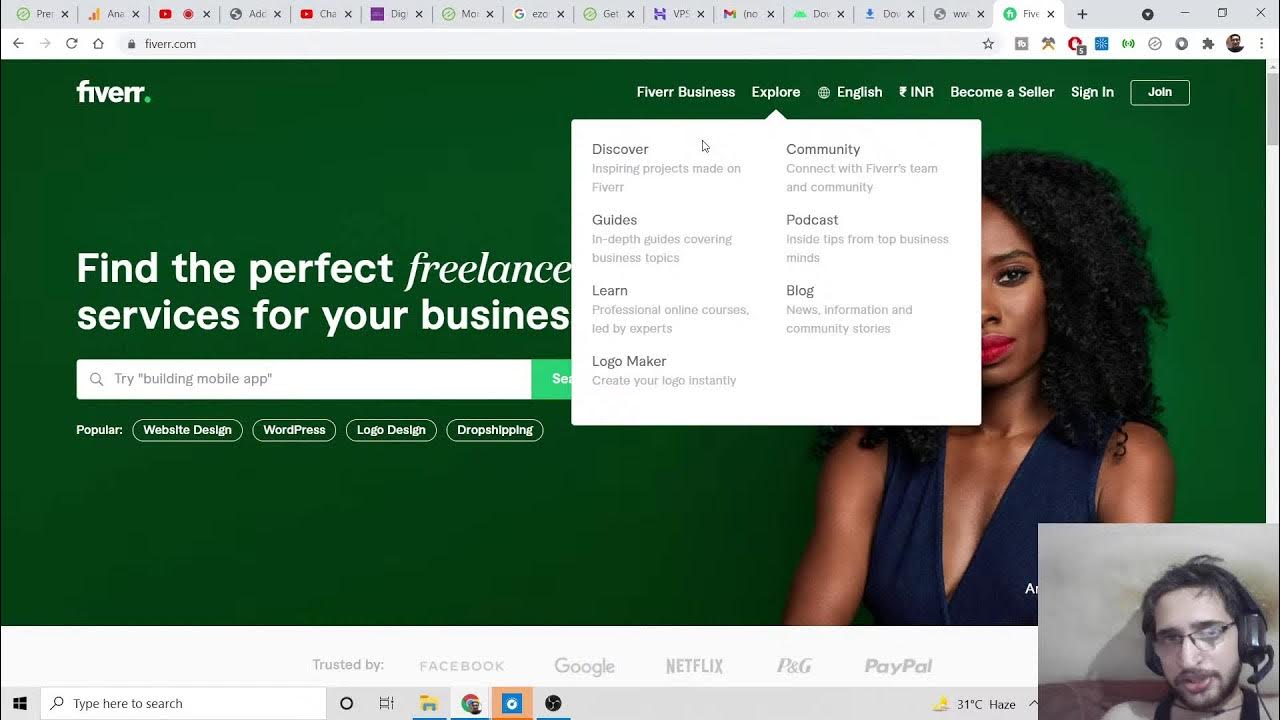
Task: Open Discover in the Explore menu
Action: 620,149
